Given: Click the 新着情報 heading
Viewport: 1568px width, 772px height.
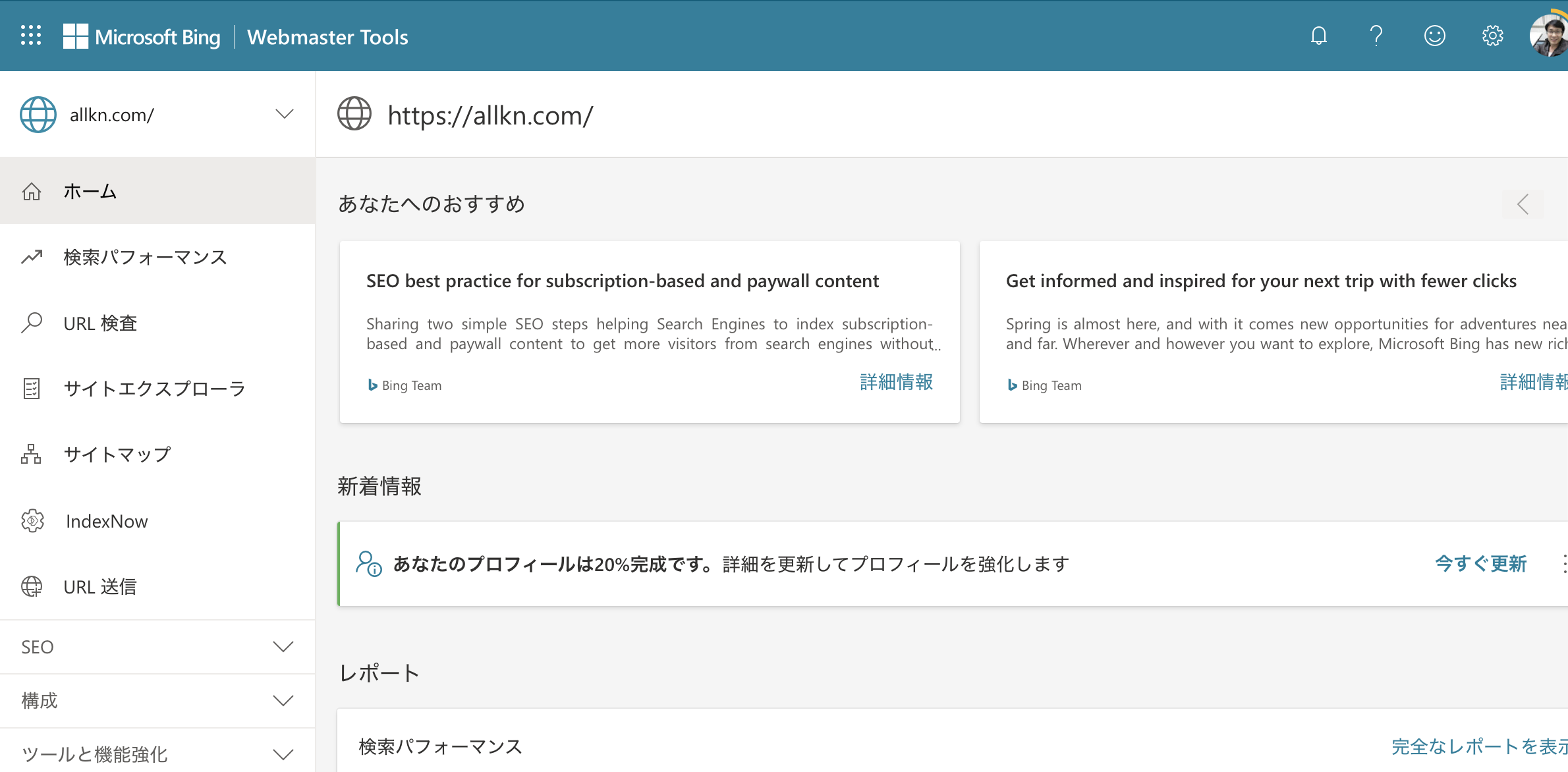Looking at the screenshot, I should pos(379,486).
